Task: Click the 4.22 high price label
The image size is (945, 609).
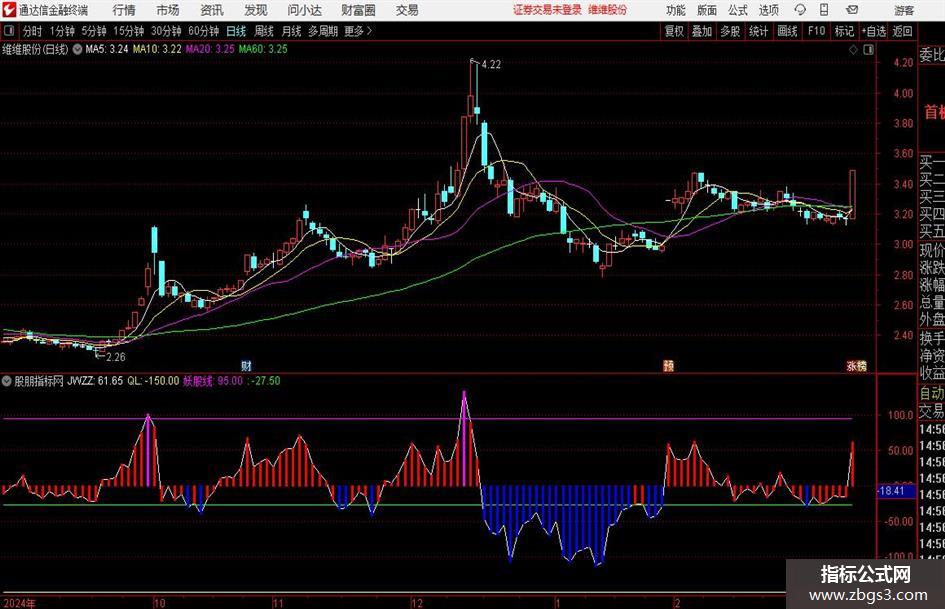Action: click(491, 65)
